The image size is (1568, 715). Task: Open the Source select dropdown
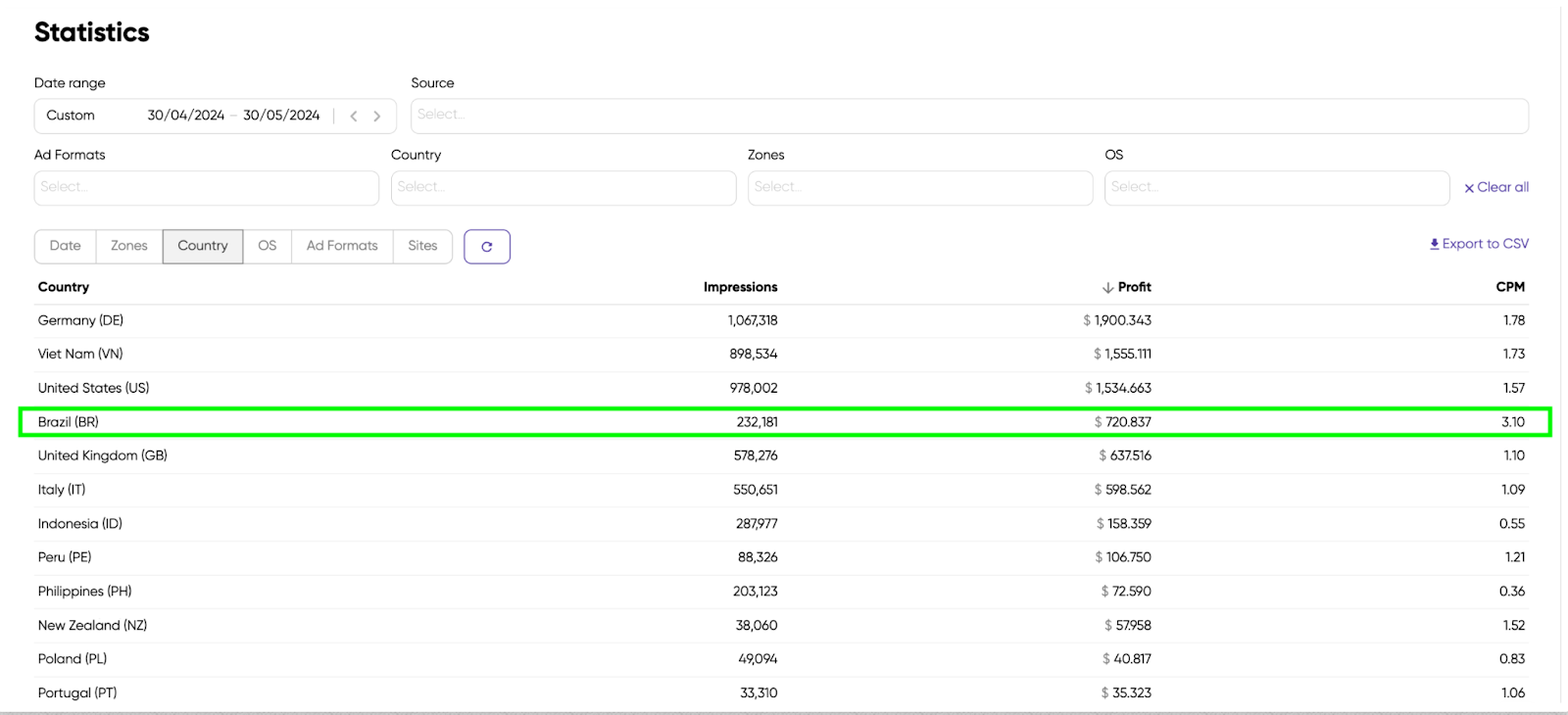point(968,116)
